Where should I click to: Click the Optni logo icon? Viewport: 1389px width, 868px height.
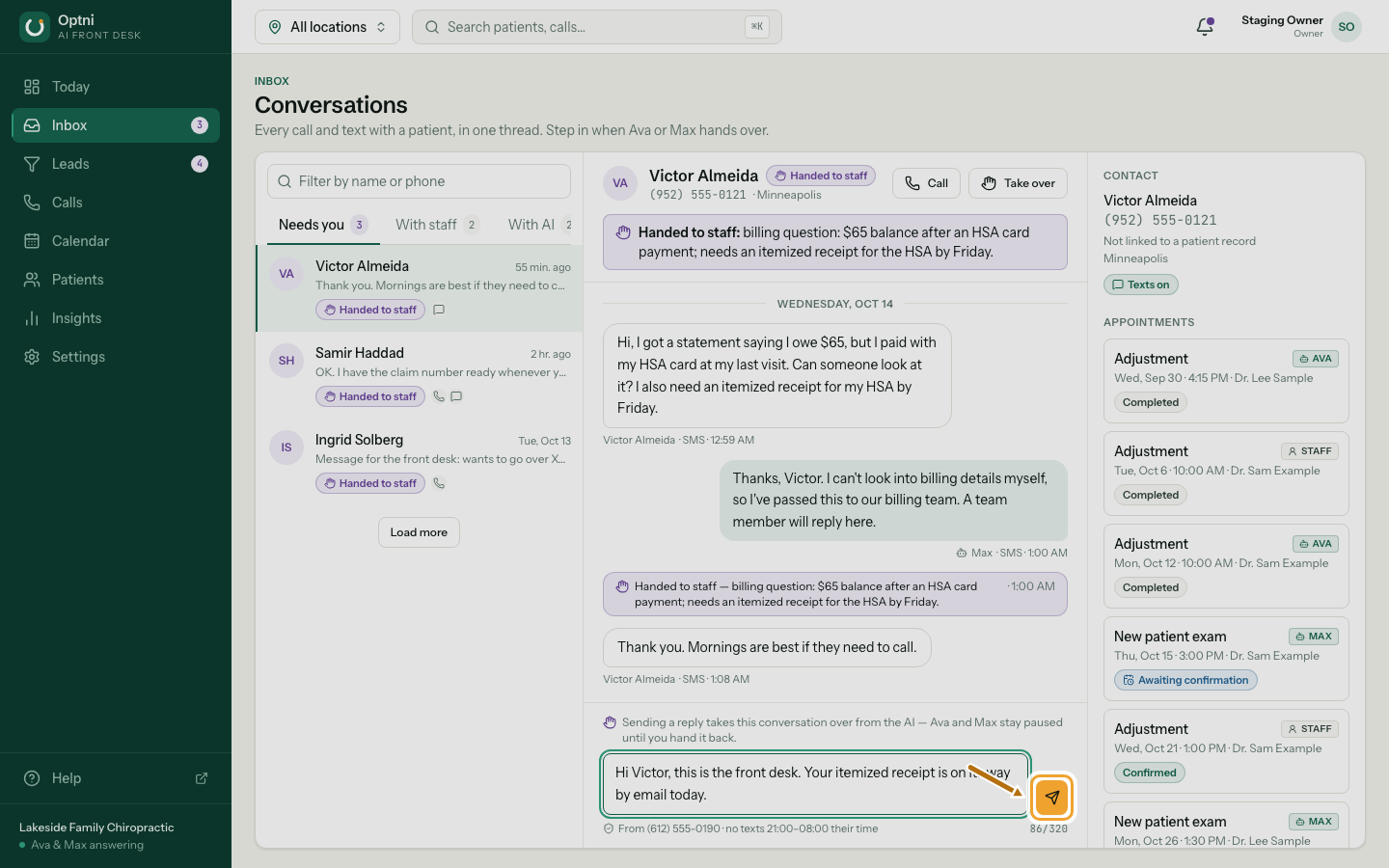click(x=35, y=27)
